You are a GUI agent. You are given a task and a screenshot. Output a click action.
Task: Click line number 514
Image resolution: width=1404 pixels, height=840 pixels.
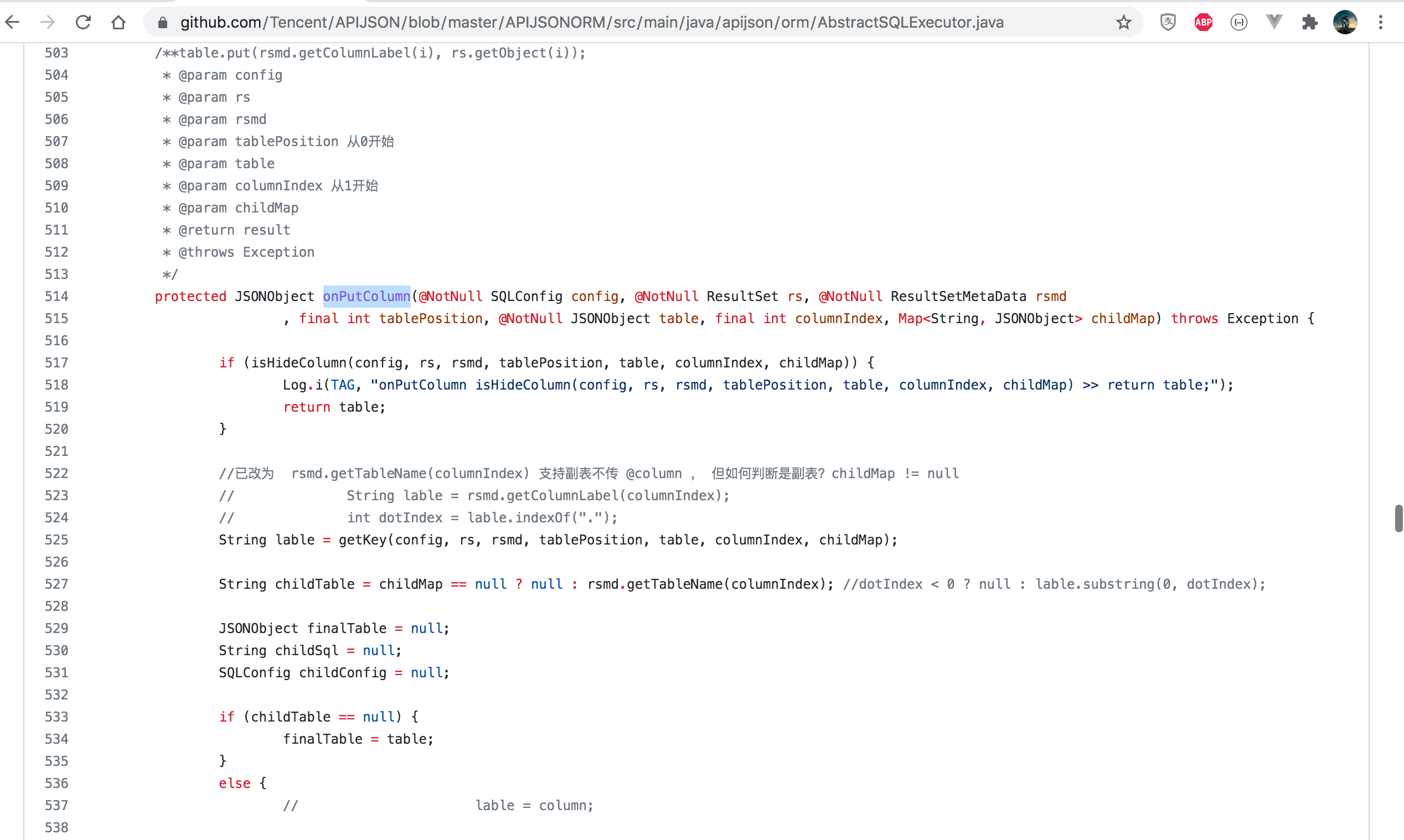tap(56, 296)
